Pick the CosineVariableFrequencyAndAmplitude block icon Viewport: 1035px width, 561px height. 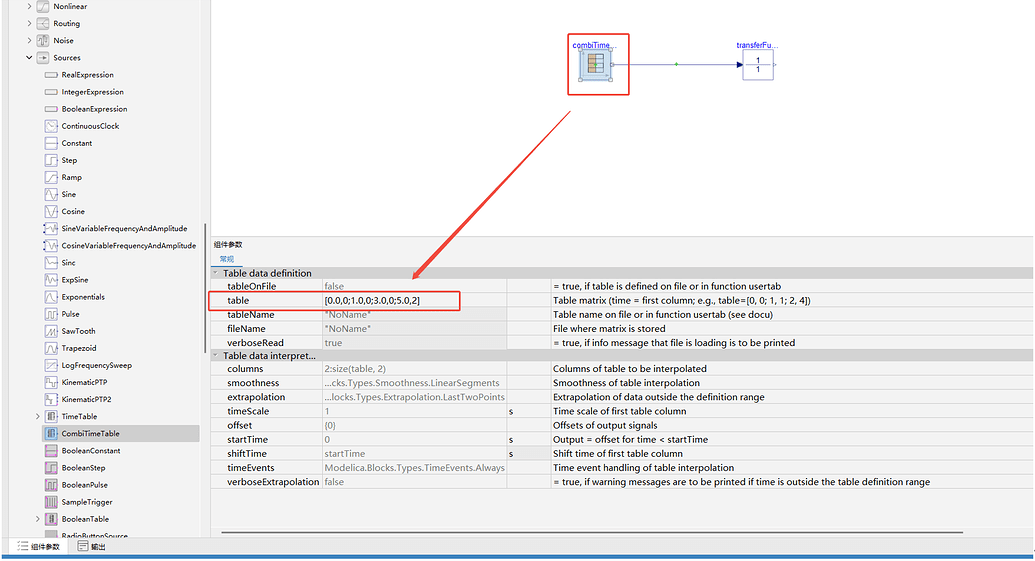point(51,246)
